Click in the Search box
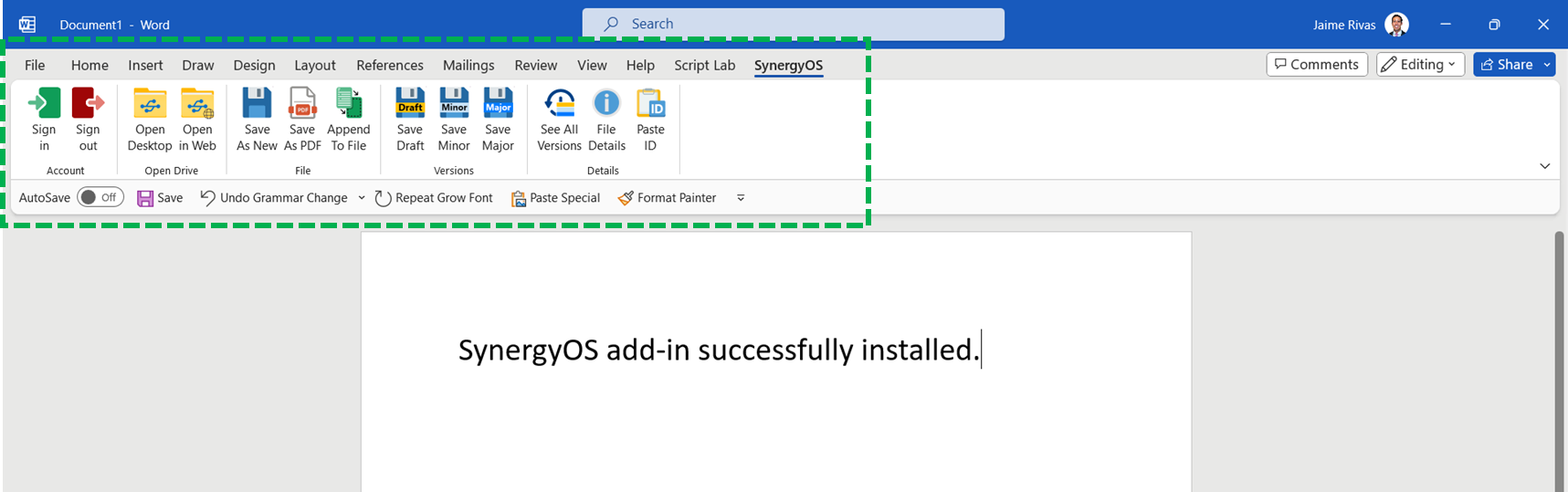This screenshot has width=1568, height=492. (793, 24)
